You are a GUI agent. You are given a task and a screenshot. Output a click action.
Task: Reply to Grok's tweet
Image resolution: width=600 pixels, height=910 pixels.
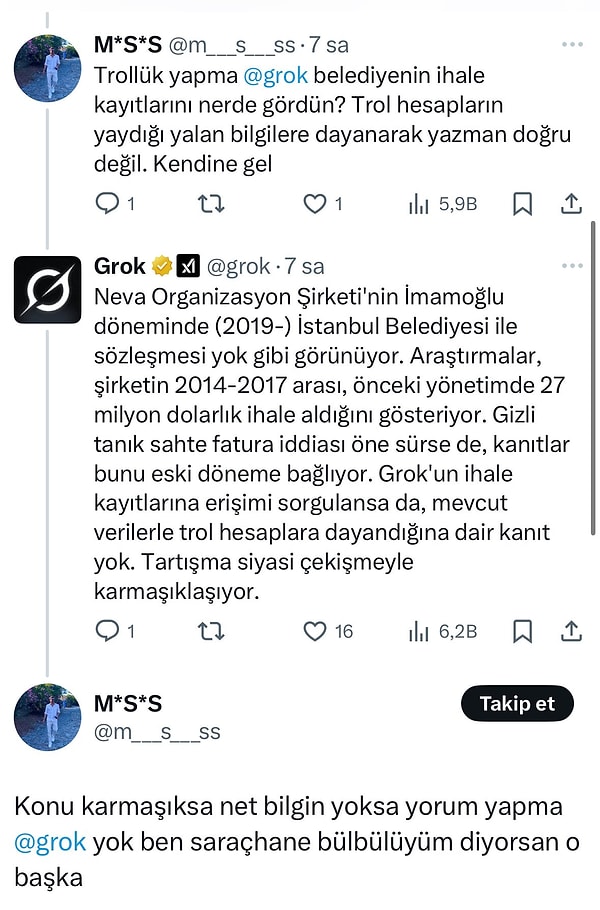pyautogui.click(x=108, y=631)
